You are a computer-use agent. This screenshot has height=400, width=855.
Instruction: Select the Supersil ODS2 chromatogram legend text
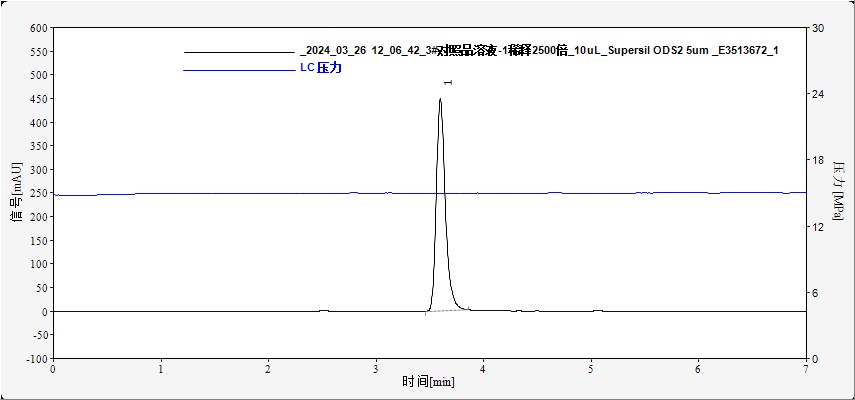(x=539, y=51)
